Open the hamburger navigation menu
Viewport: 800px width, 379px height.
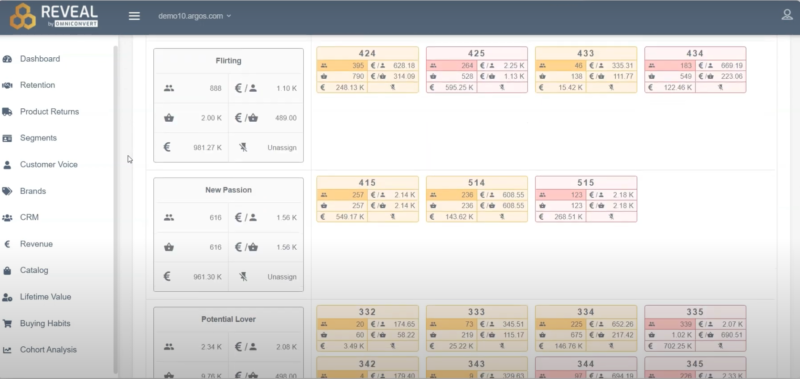134,16
